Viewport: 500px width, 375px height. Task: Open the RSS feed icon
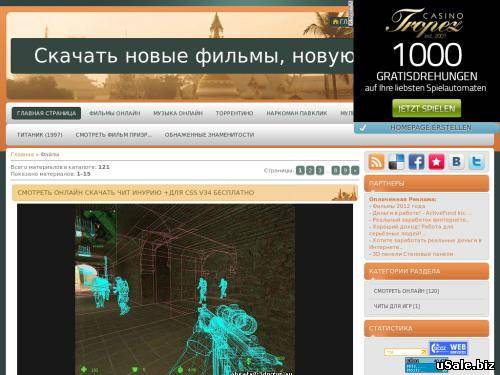(376, 162)
